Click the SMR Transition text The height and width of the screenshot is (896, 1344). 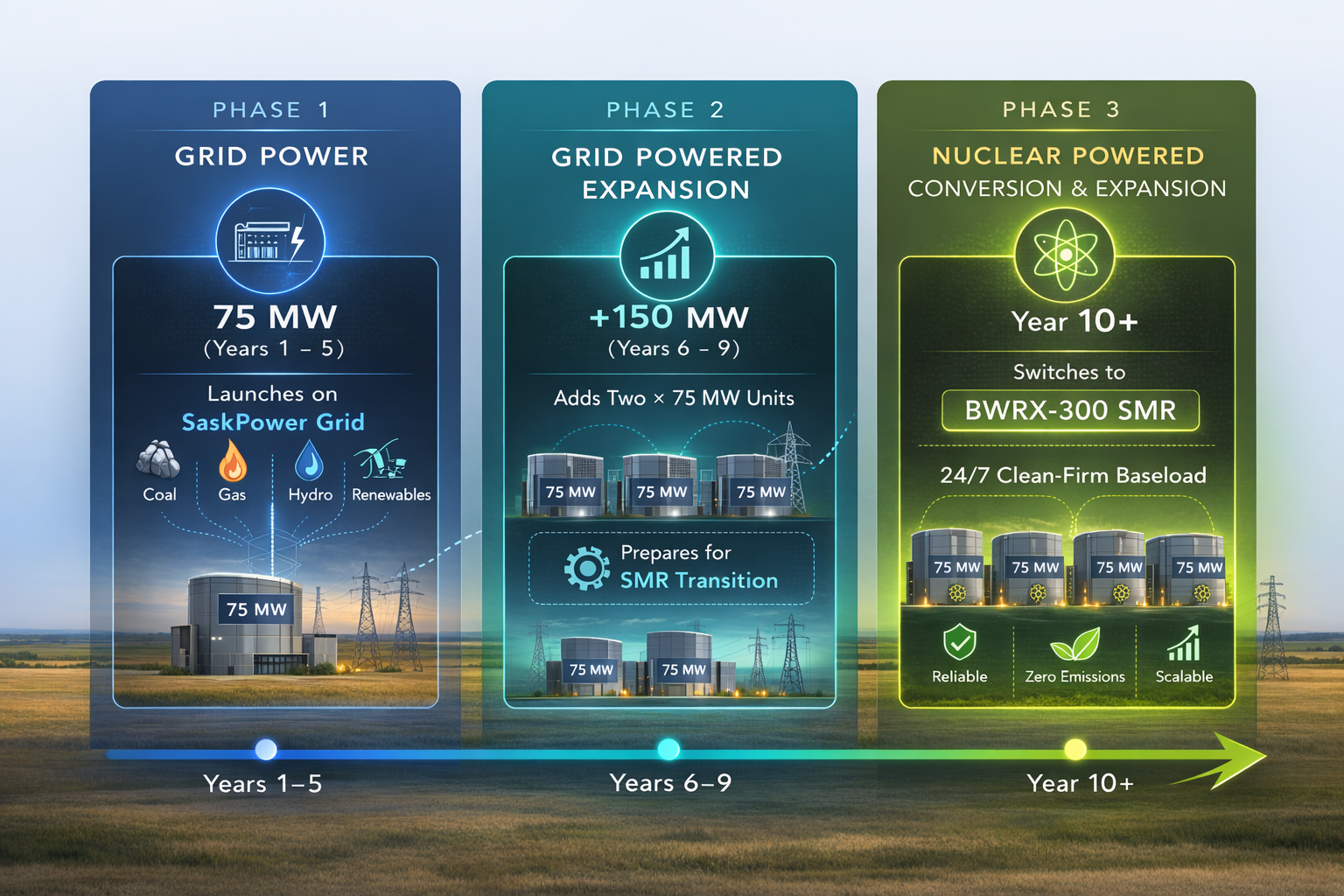tap(699, 581)
